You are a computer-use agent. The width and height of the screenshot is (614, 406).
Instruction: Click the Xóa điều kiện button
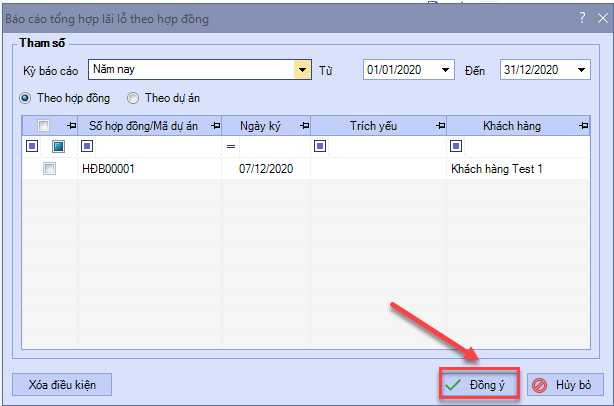62,384
